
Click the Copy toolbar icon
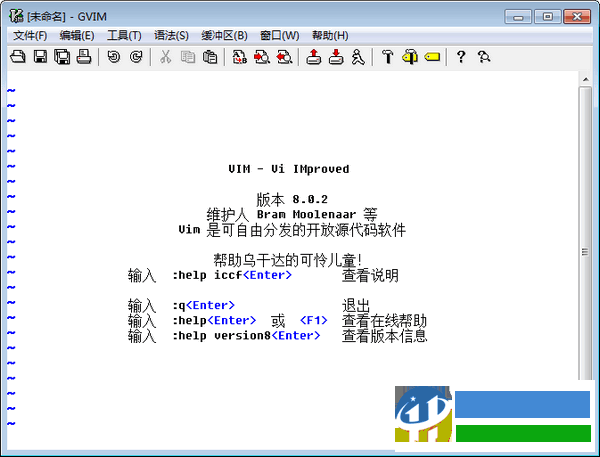[188, 57]
